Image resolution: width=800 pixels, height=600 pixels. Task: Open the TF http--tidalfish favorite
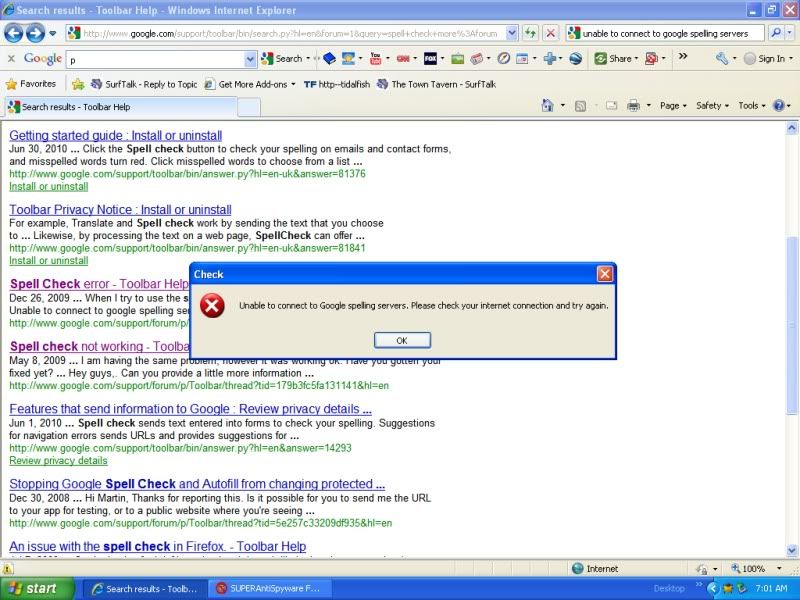337,84
